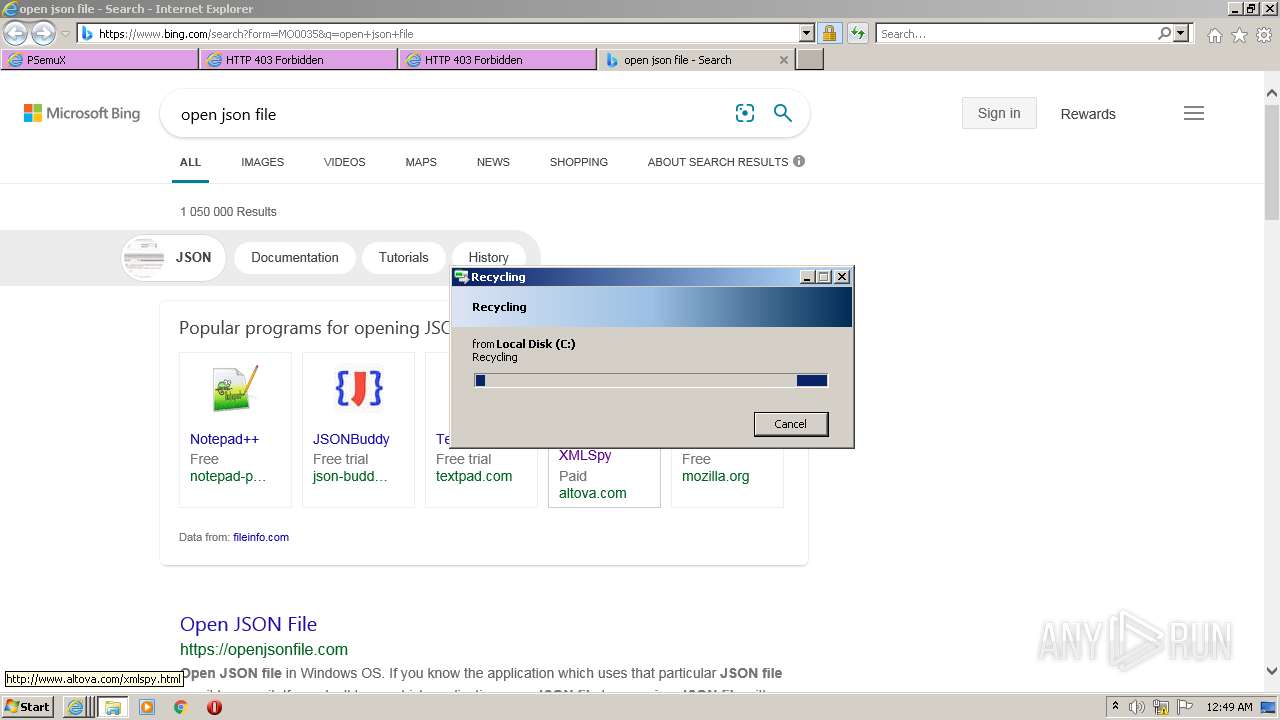Click the JSON topic chip
The width and height of the screenshot is (1280, 720).
pos(173,257)
